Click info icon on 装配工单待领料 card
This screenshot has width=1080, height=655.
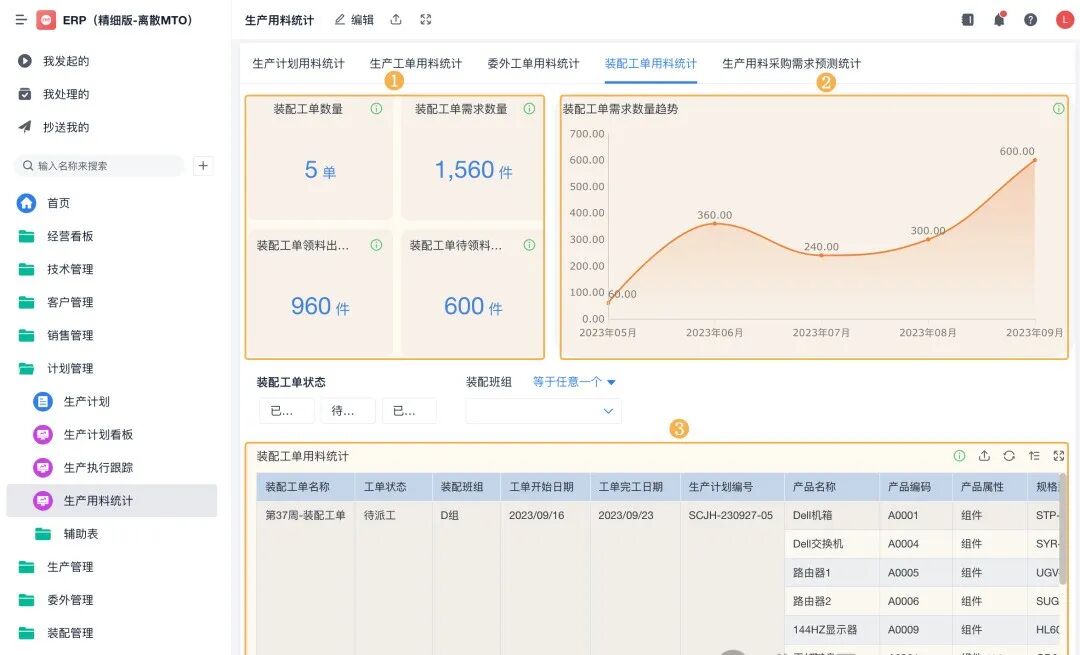point(529,245)
